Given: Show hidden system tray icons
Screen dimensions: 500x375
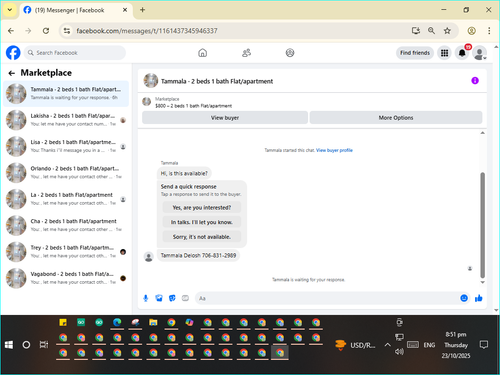Looking at the screenshot, I should point(387,345).
